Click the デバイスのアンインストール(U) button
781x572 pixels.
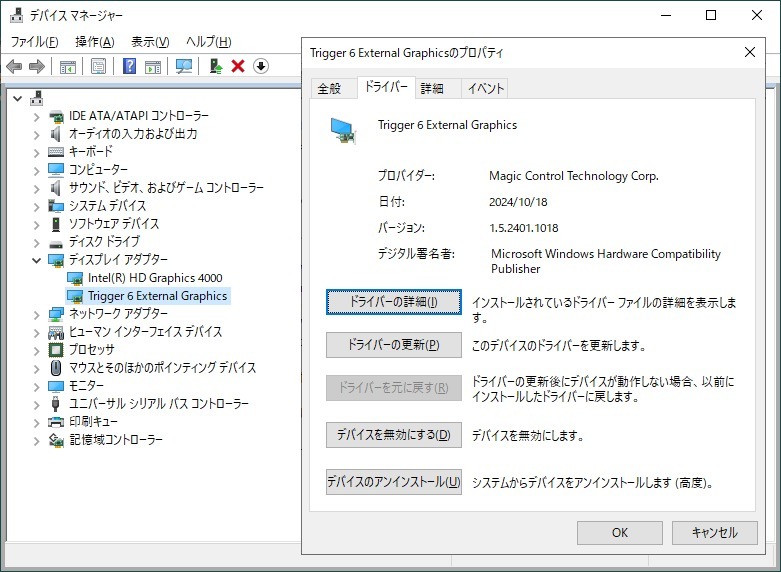(x=393, y=482)
